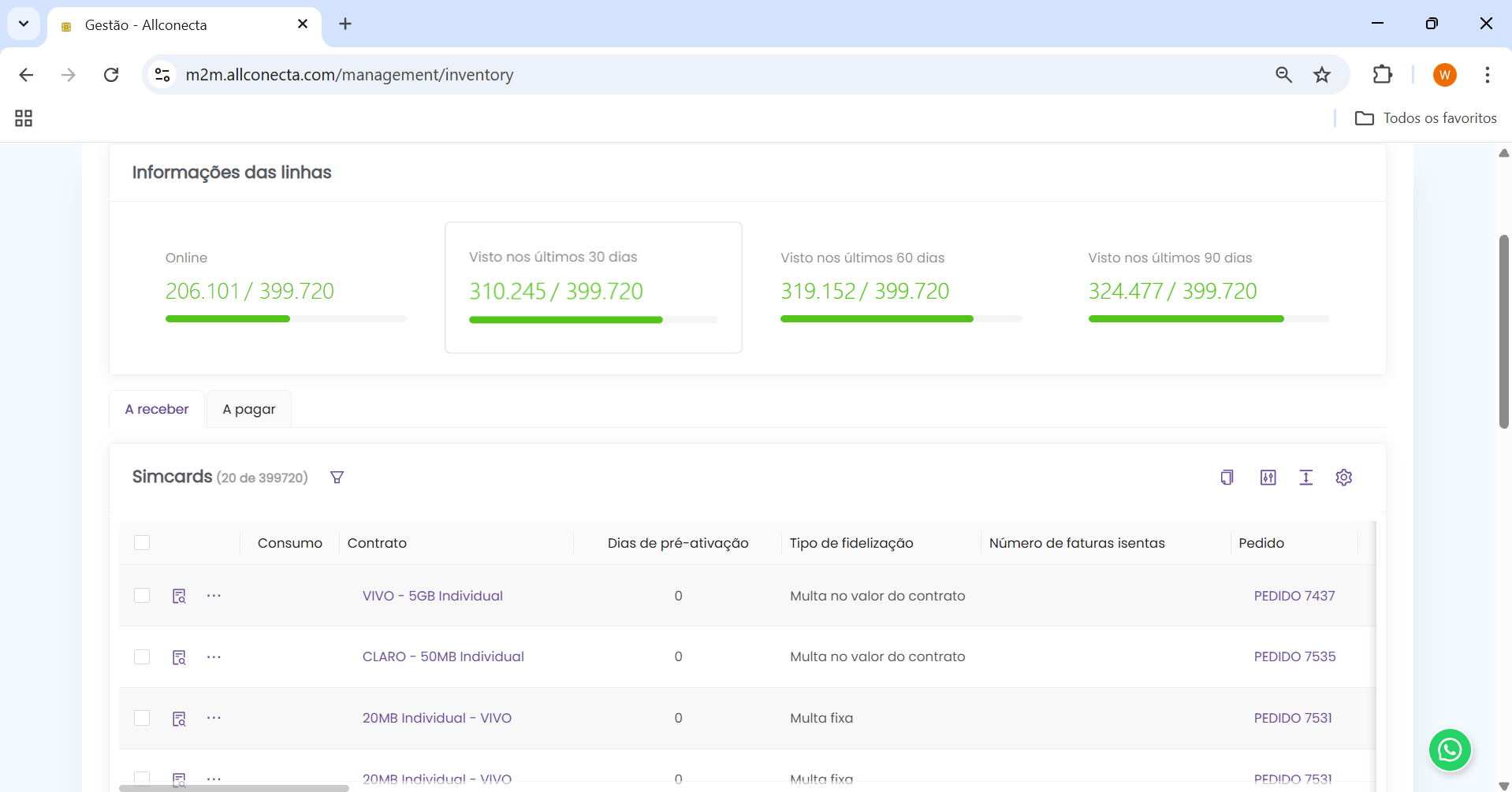This screenshot has height=792, width=1512.
Task: Open the Simcards table settings gear
Action: point(1343,478)
